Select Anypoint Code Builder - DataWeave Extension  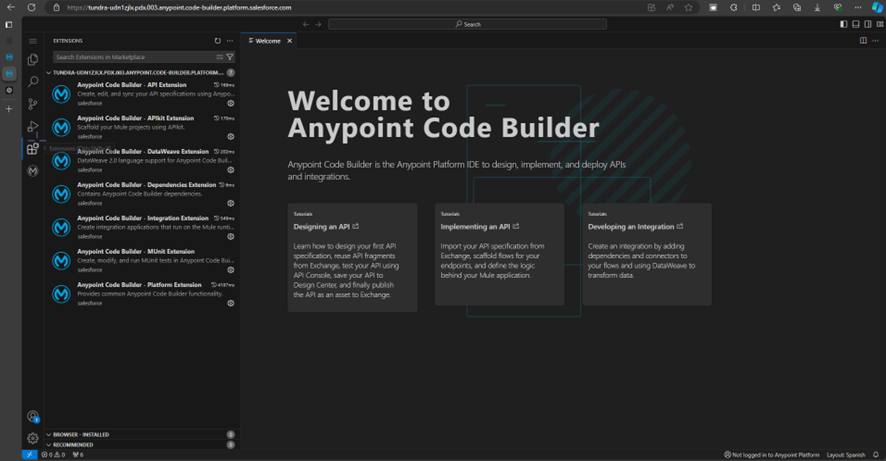(140, 160)
